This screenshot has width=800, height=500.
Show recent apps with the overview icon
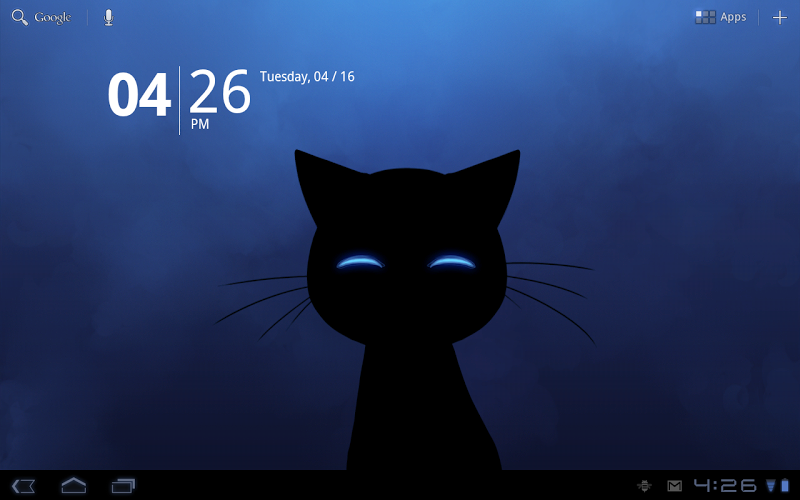pyautogui.click(x=123, y=486)
